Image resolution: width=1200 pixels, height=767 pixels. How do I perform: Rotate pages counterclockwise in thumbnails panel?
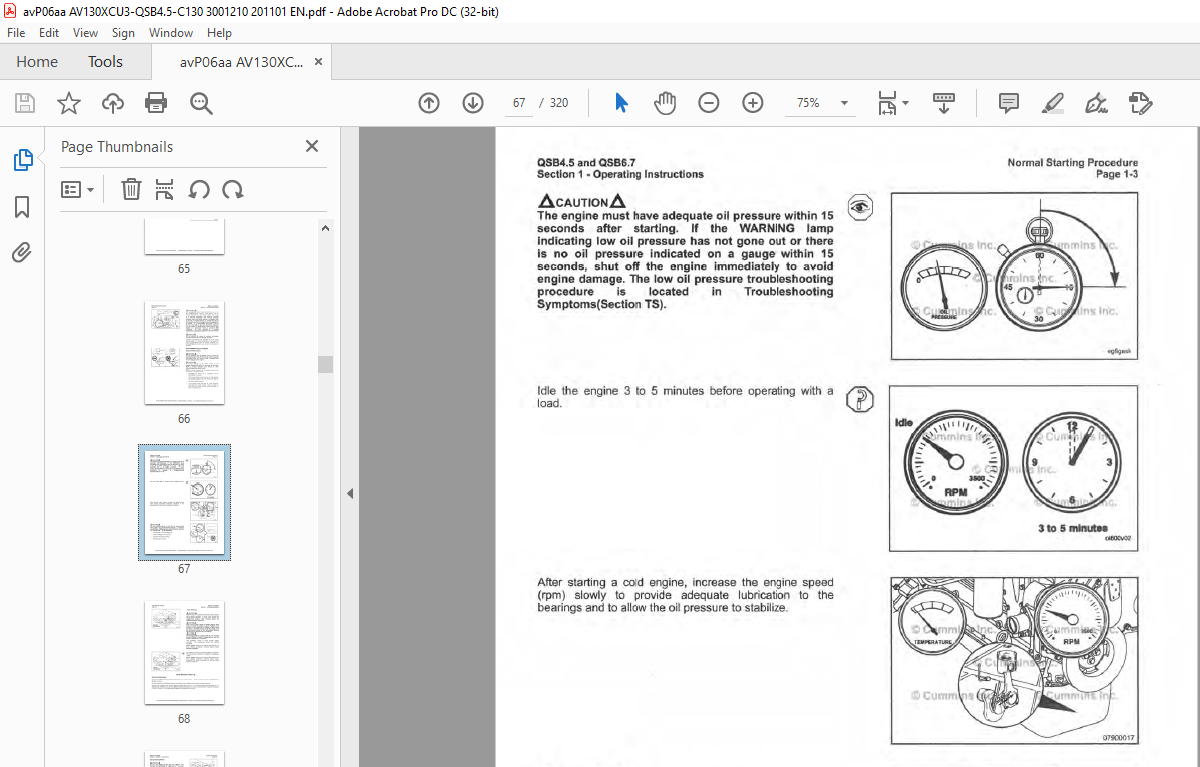click(x=199, y=189)
